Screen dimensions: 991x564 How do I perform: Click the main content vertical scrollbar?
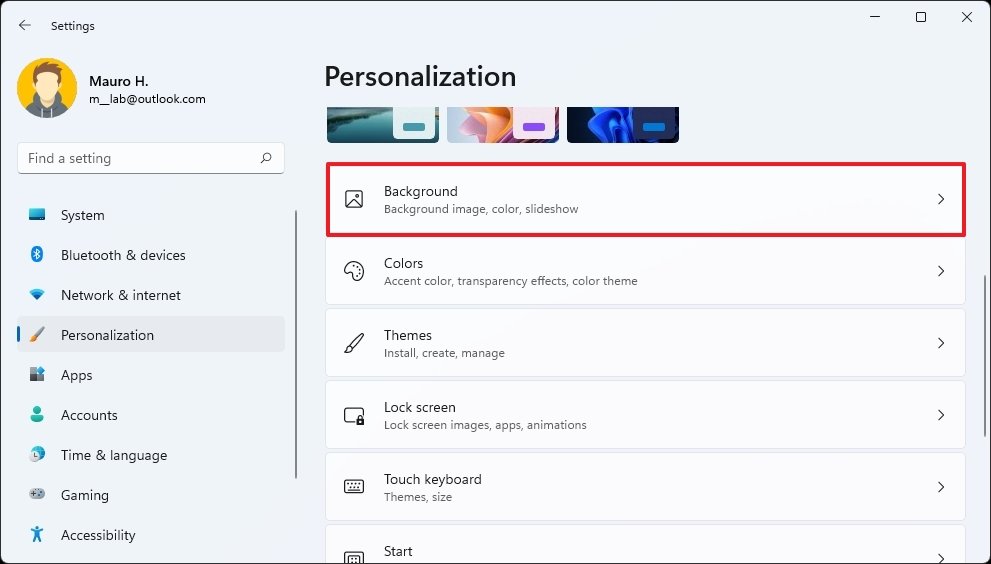click(x=985, y=355)
